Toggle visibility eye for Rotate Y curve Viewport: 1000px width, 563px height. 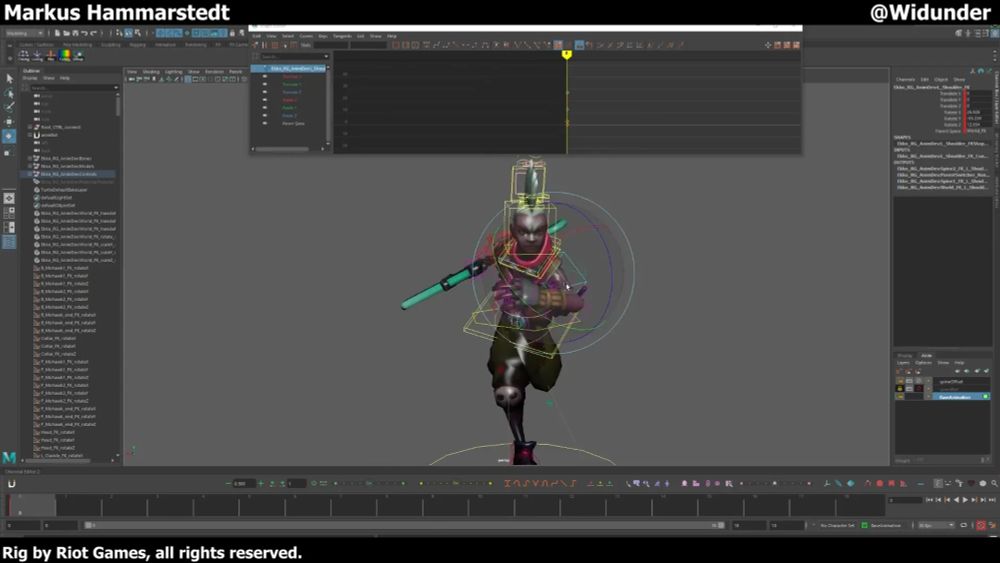(x=265, y=108)
